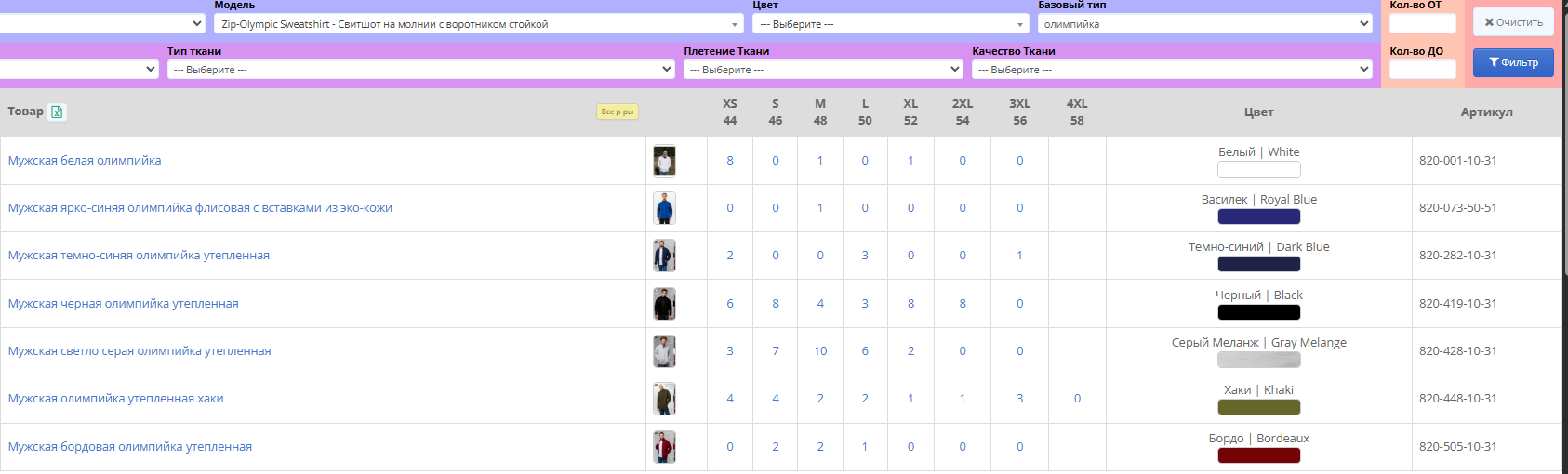Expand the Цвет filter dropdown

pyautogui.click(x=890, y=24)
